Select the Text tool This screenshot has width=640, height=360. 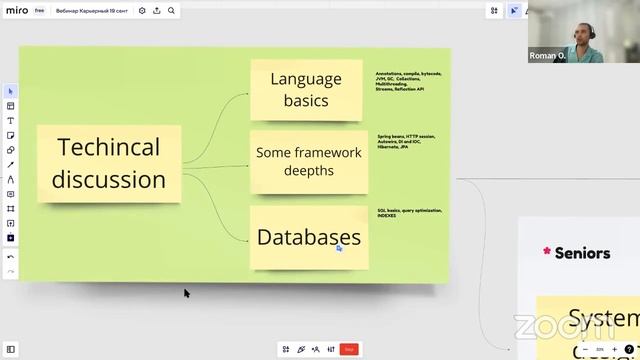(11, 121)
